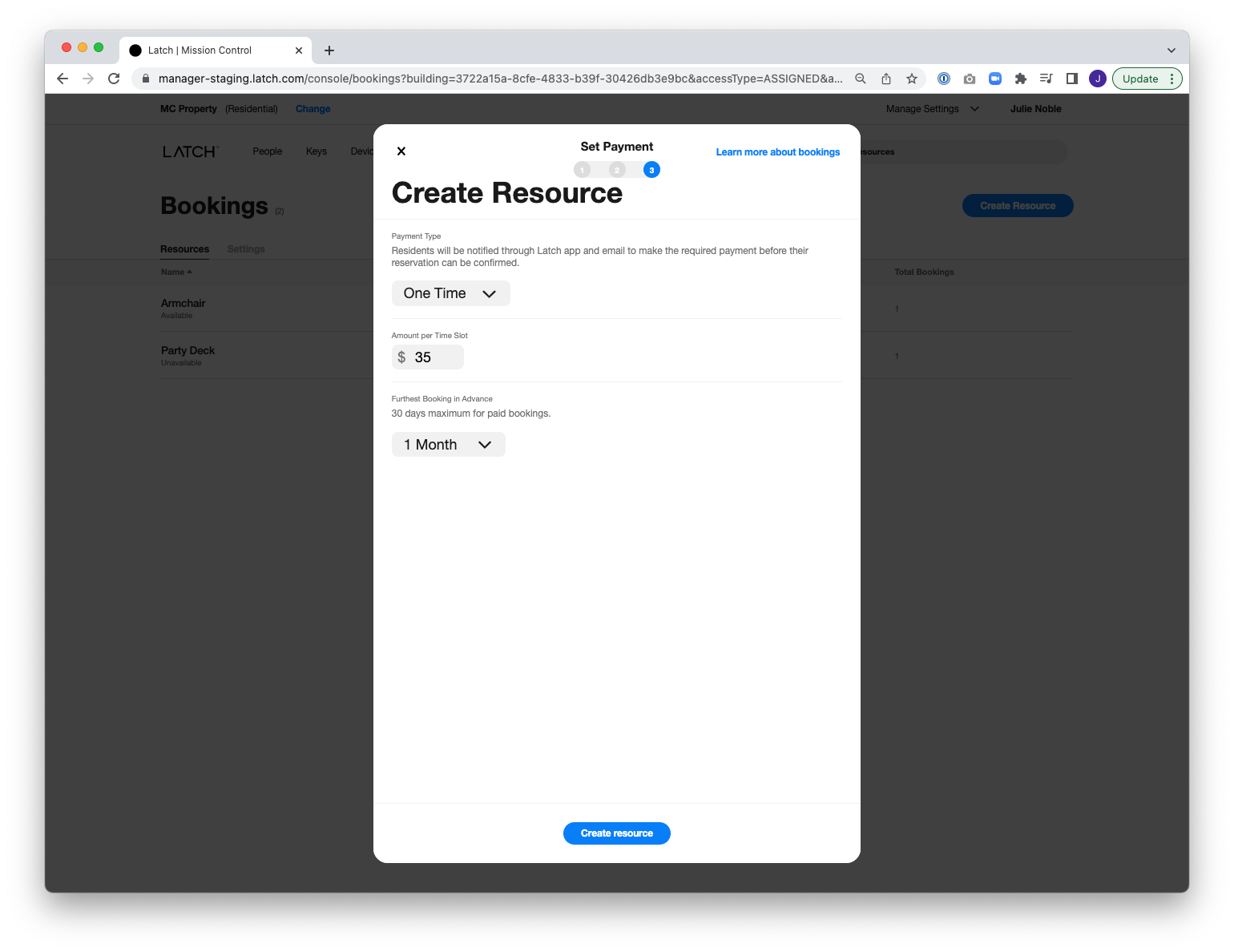Click the MC Property building name
The height and width of the screenshot is (952, 1234).
(188, 109)
